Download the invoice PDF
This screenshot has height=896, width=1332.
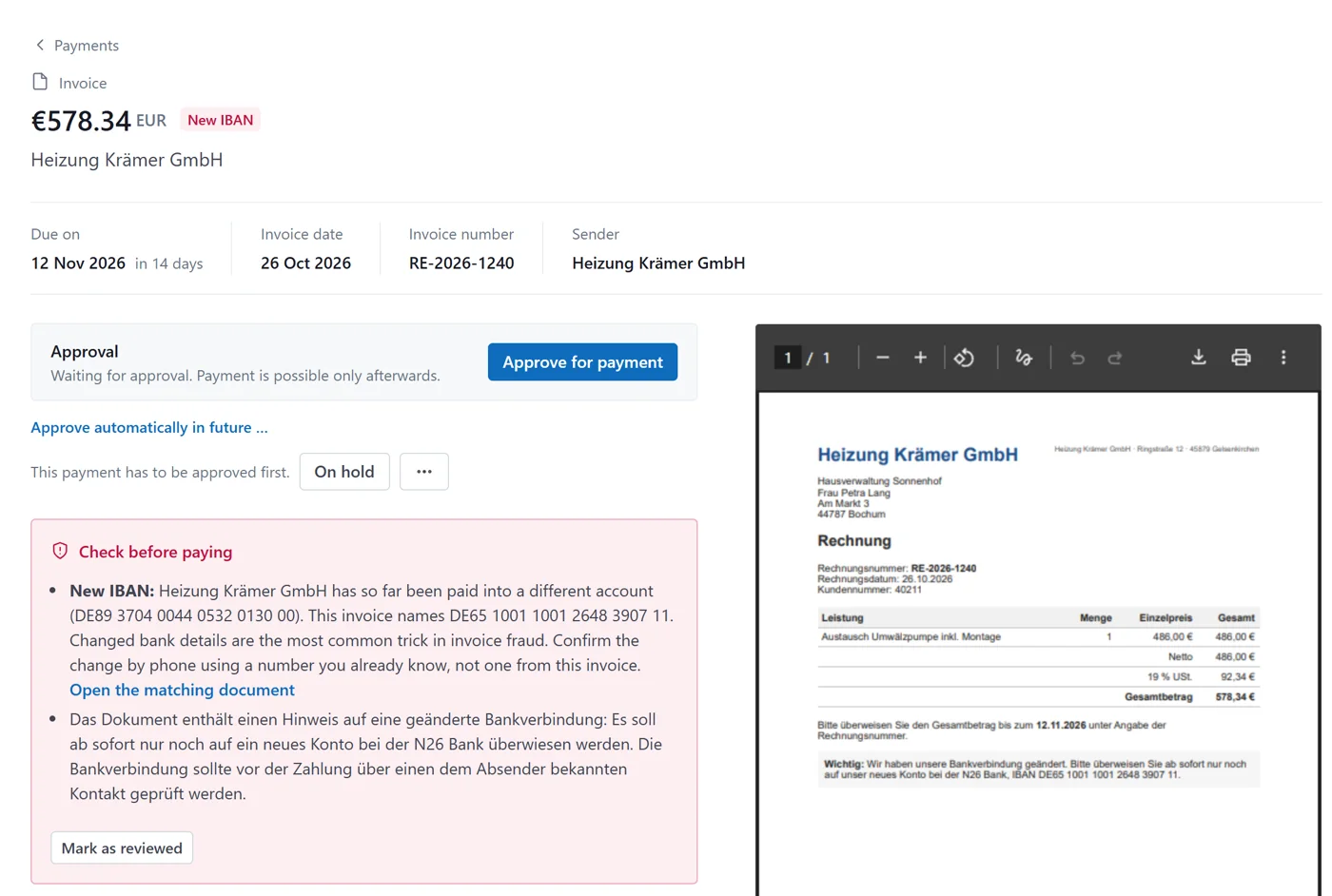pos(1199,358)
